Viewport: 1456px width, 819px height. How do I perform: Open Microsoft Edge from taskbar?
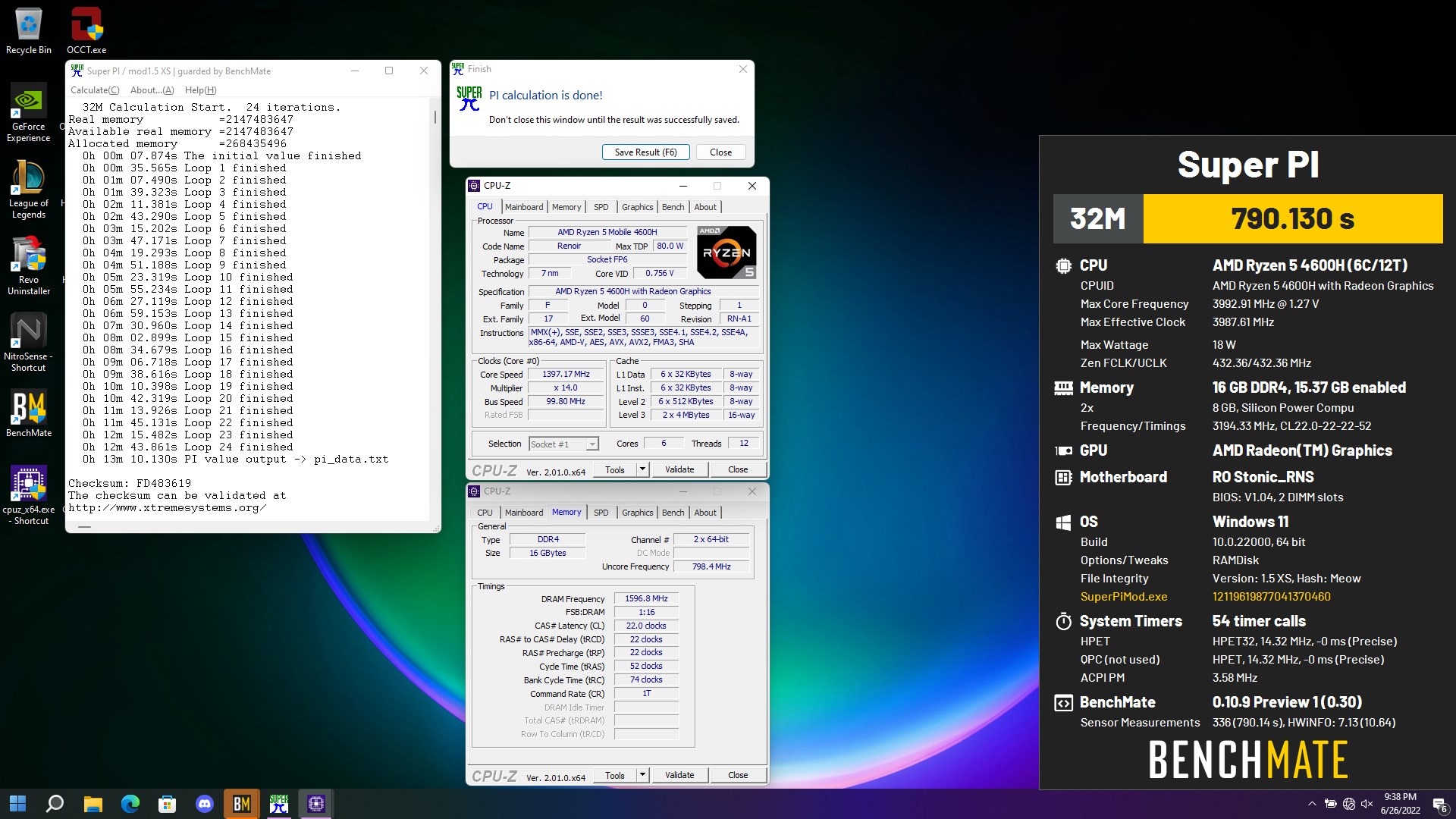coord(130,803)
